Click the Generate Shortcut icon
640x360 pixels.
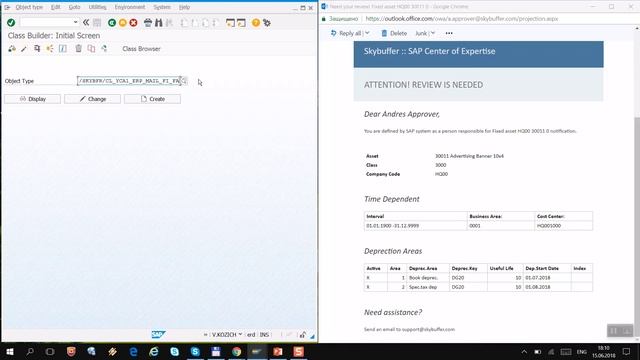pyautogui.click(x=241, y=23)
